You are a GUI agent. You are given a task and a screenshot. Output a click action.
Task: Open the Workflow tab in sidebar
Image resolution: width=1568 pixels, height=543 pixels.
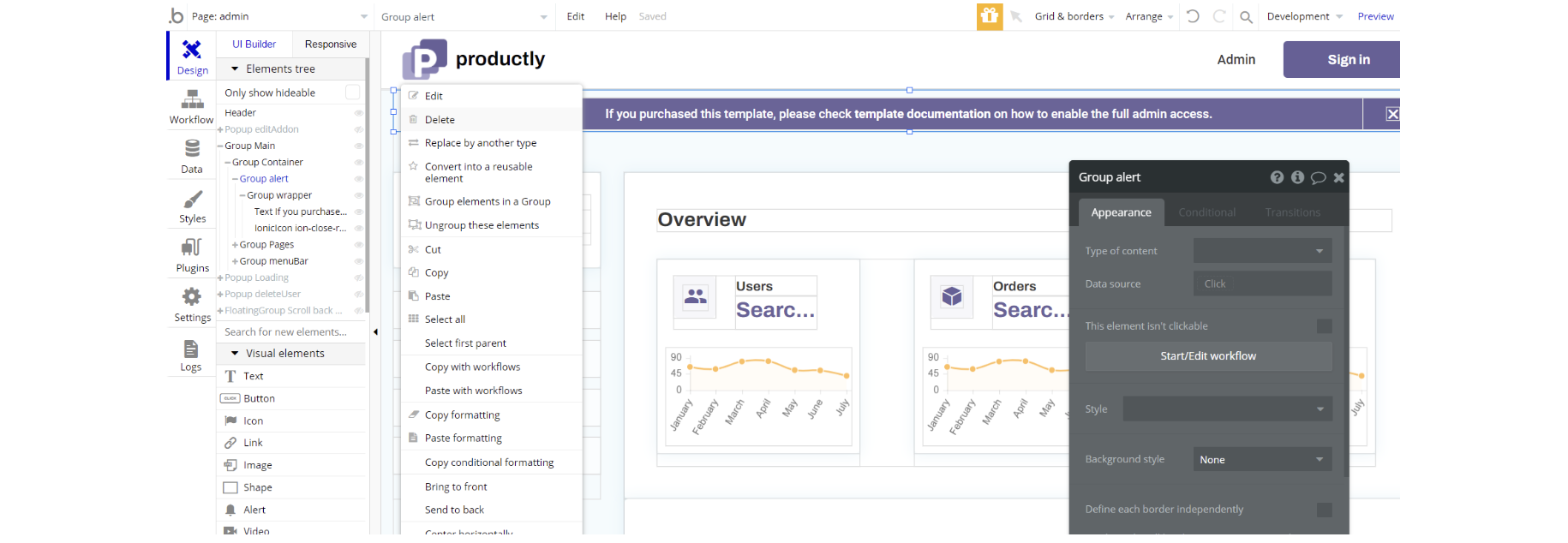pyautogui.click(x=191, y=106)
